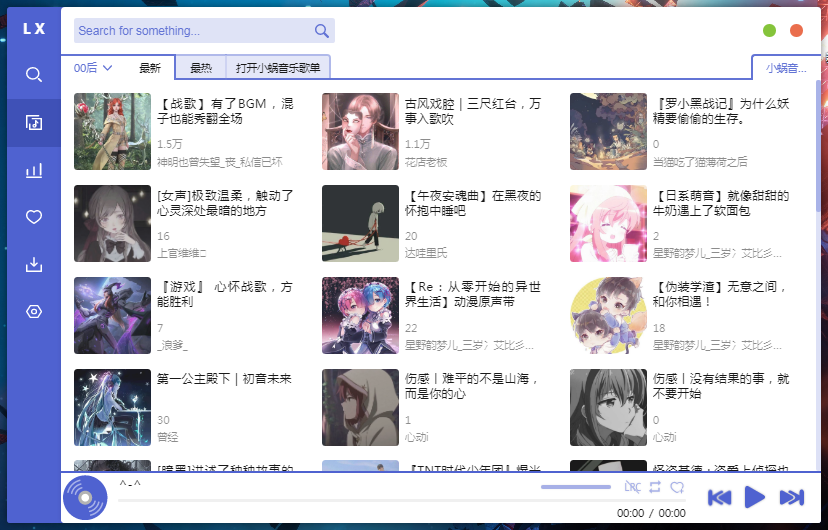Viewport: 828px width, 530px height.
Task: Open [女声]极致温柔 playlist cover
Action: [x=112, y=223]
